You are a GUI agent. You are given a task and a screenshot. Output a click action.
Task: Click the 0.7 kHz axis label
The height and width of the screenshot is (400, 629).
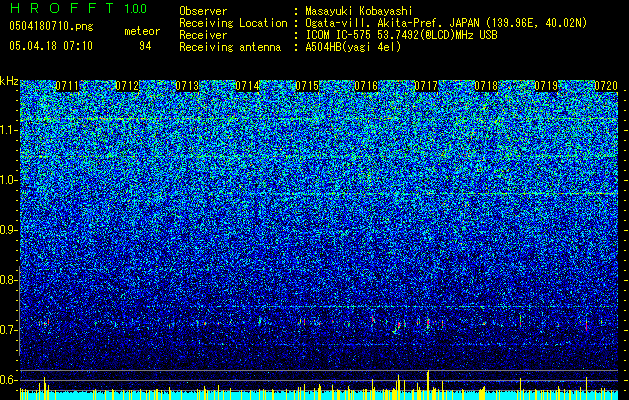coord(8,330)
